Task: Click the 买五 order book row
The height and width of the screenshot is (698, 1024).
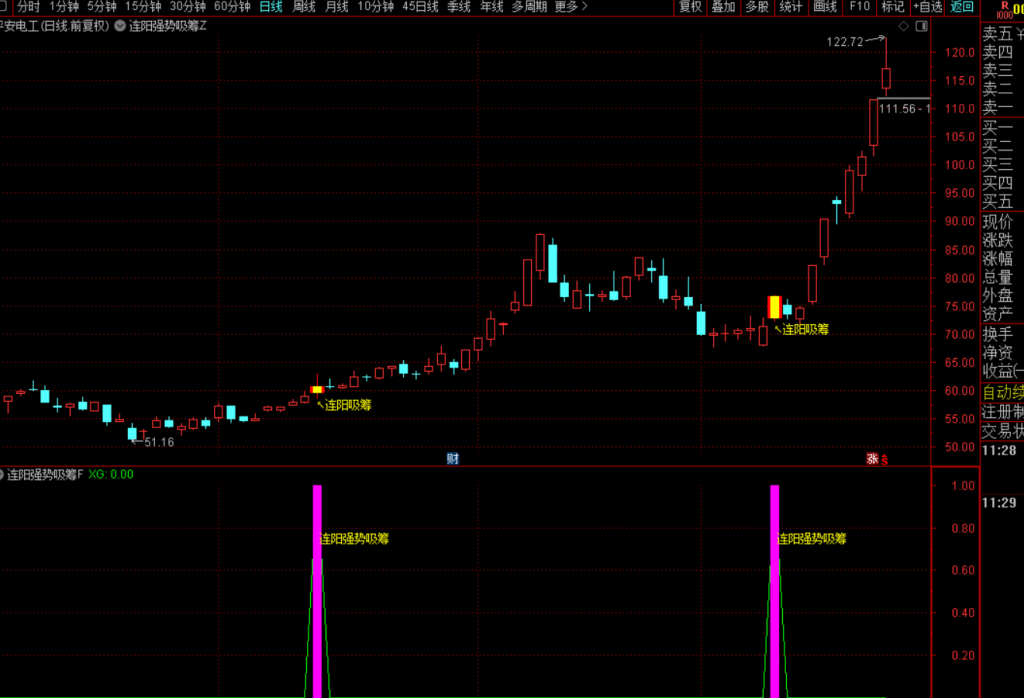Action: click(x=1002, y=201)
